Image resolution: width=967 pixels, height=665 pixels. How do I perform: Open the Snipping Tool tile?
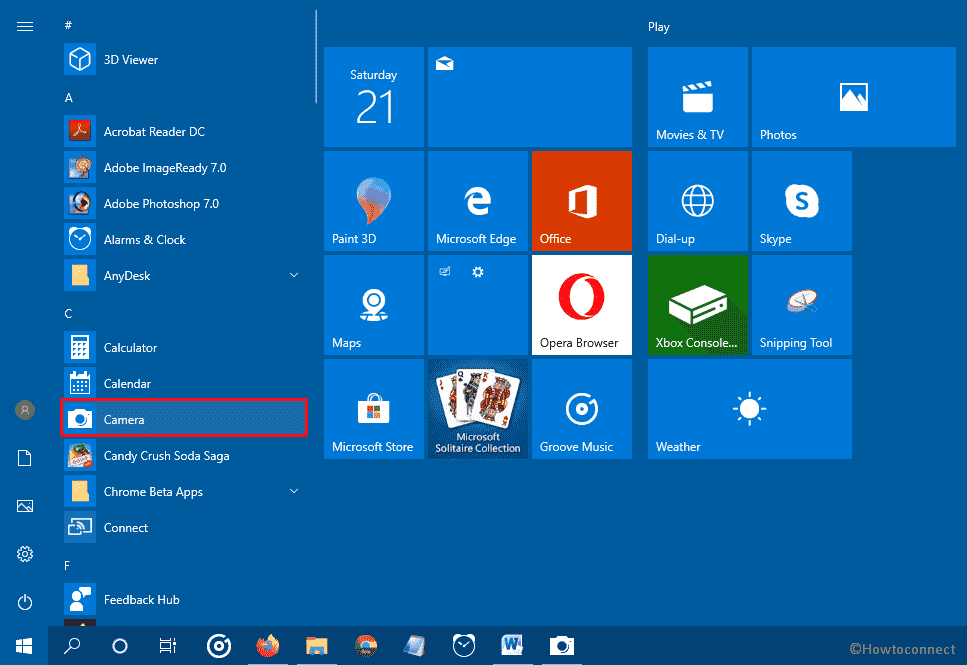(x=800, y=305)
